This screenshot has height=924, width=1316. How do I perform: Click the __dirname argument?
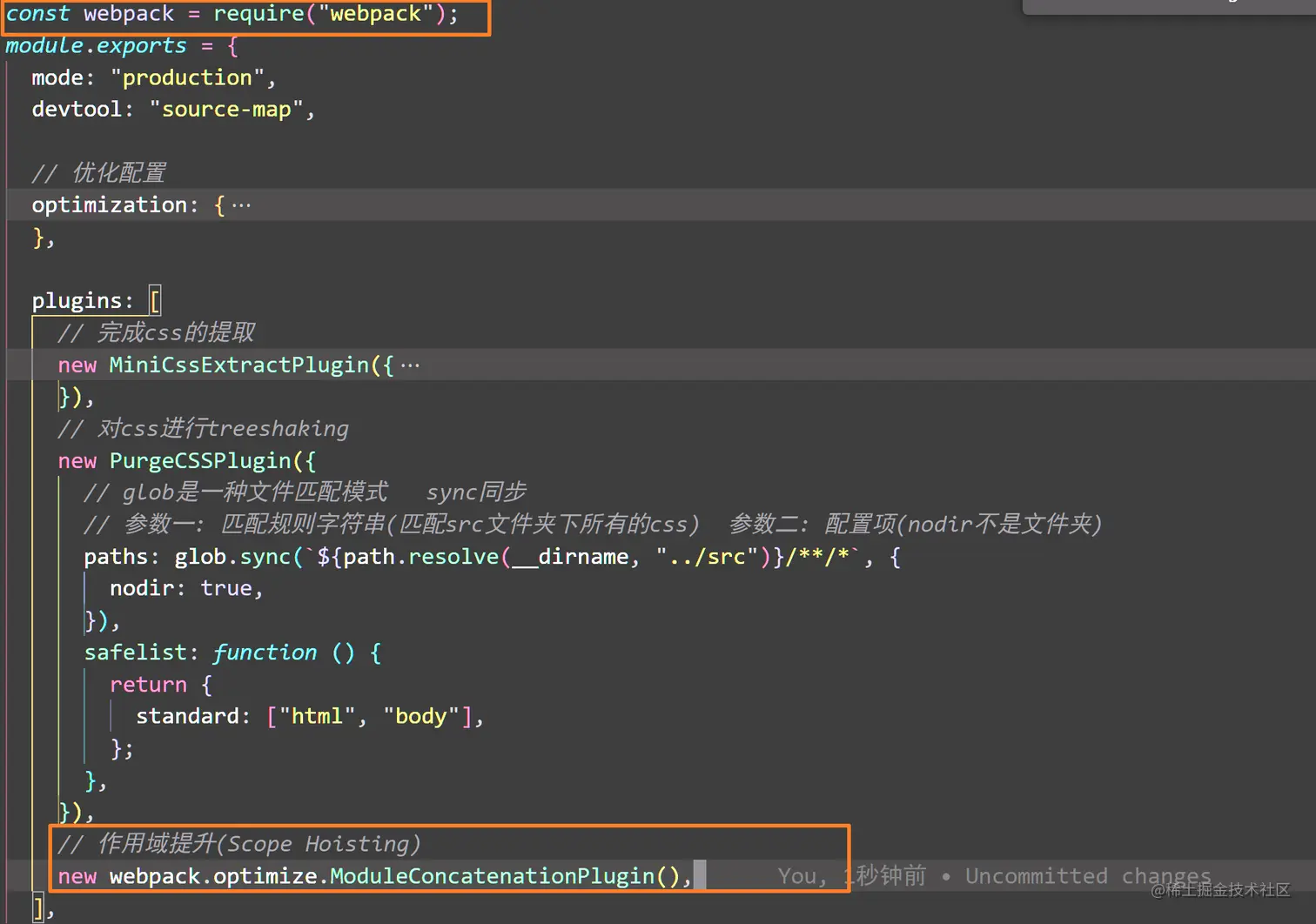click(570, 557)
